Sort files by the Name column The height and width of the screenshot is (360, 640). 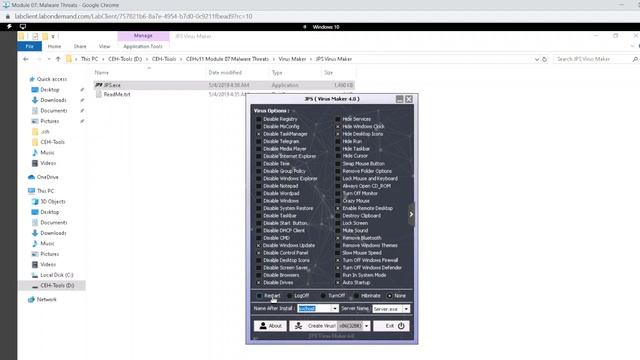102,73
